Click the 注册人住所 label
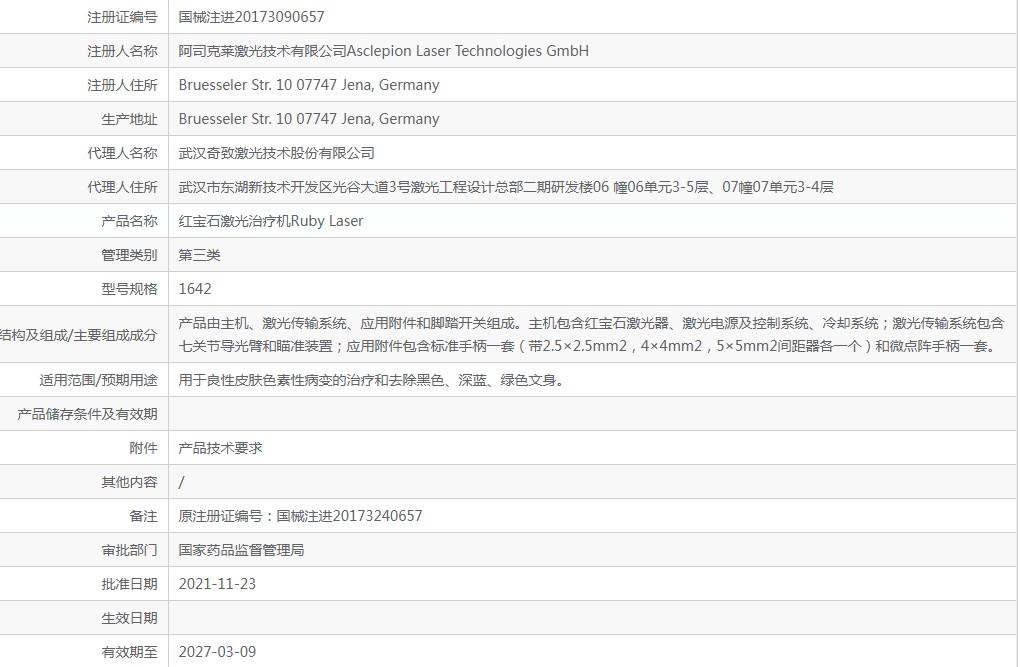Screen dimensions: 1020x667 (122, 85)
